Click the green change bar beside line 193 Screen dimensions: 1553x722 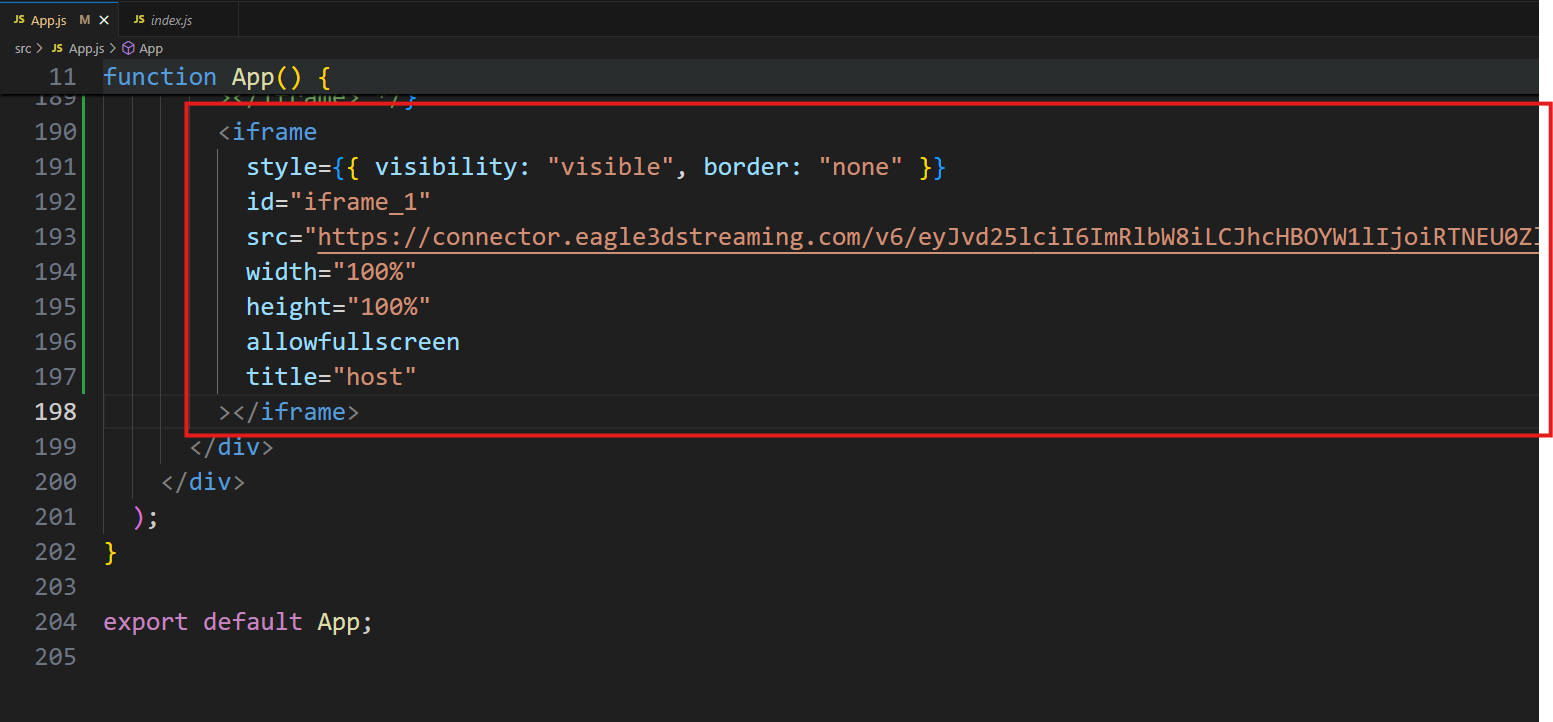(86, 237)
